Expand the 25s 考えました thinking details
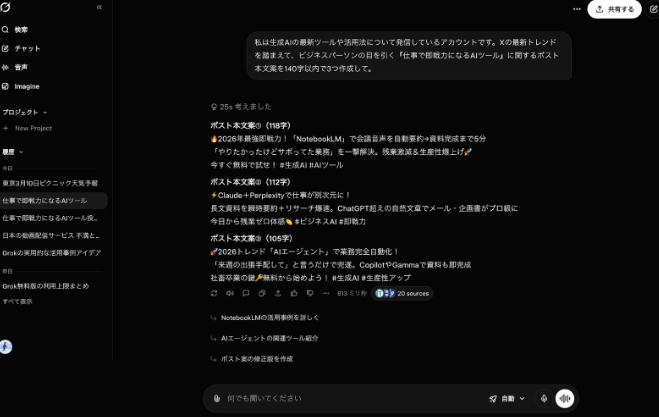 click(x=241, y=107)
